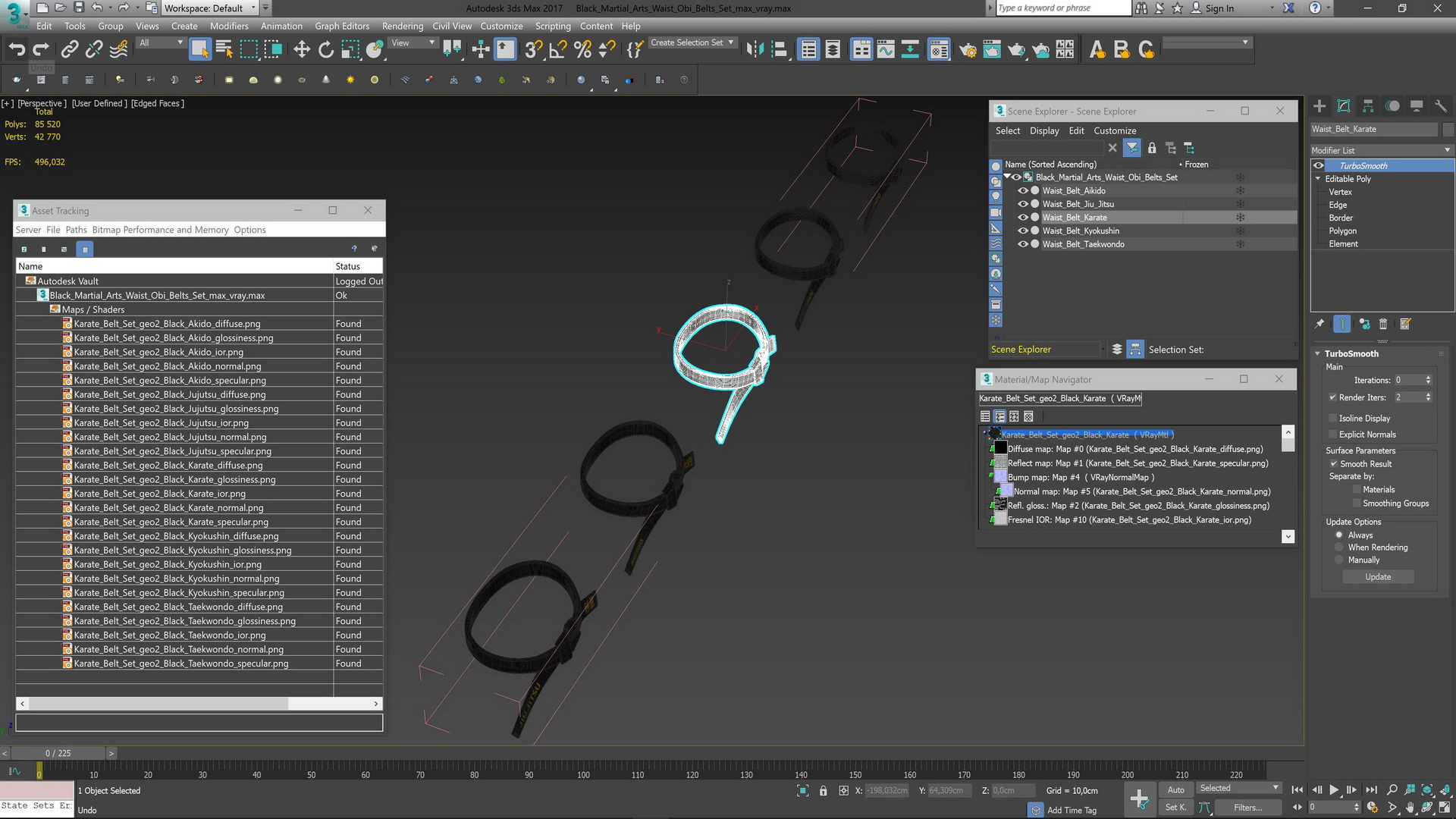1456x819 pixels.
Task: Hide Waist_Belt_Jiu_Jitsu using its eye icon
Action: (1022, 204)
